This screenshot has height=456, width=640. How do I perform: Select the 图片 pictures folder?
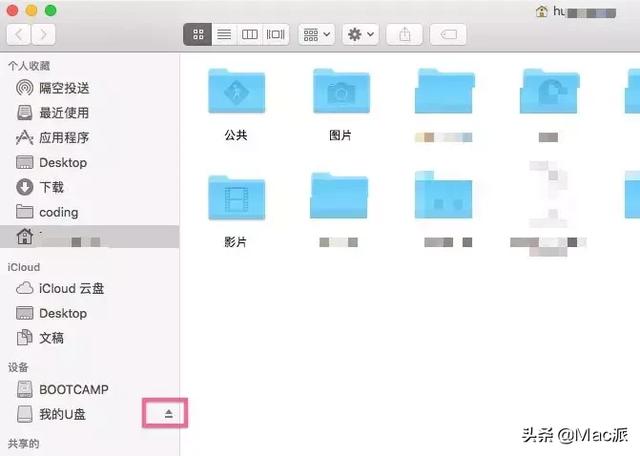tap(341, 105)
